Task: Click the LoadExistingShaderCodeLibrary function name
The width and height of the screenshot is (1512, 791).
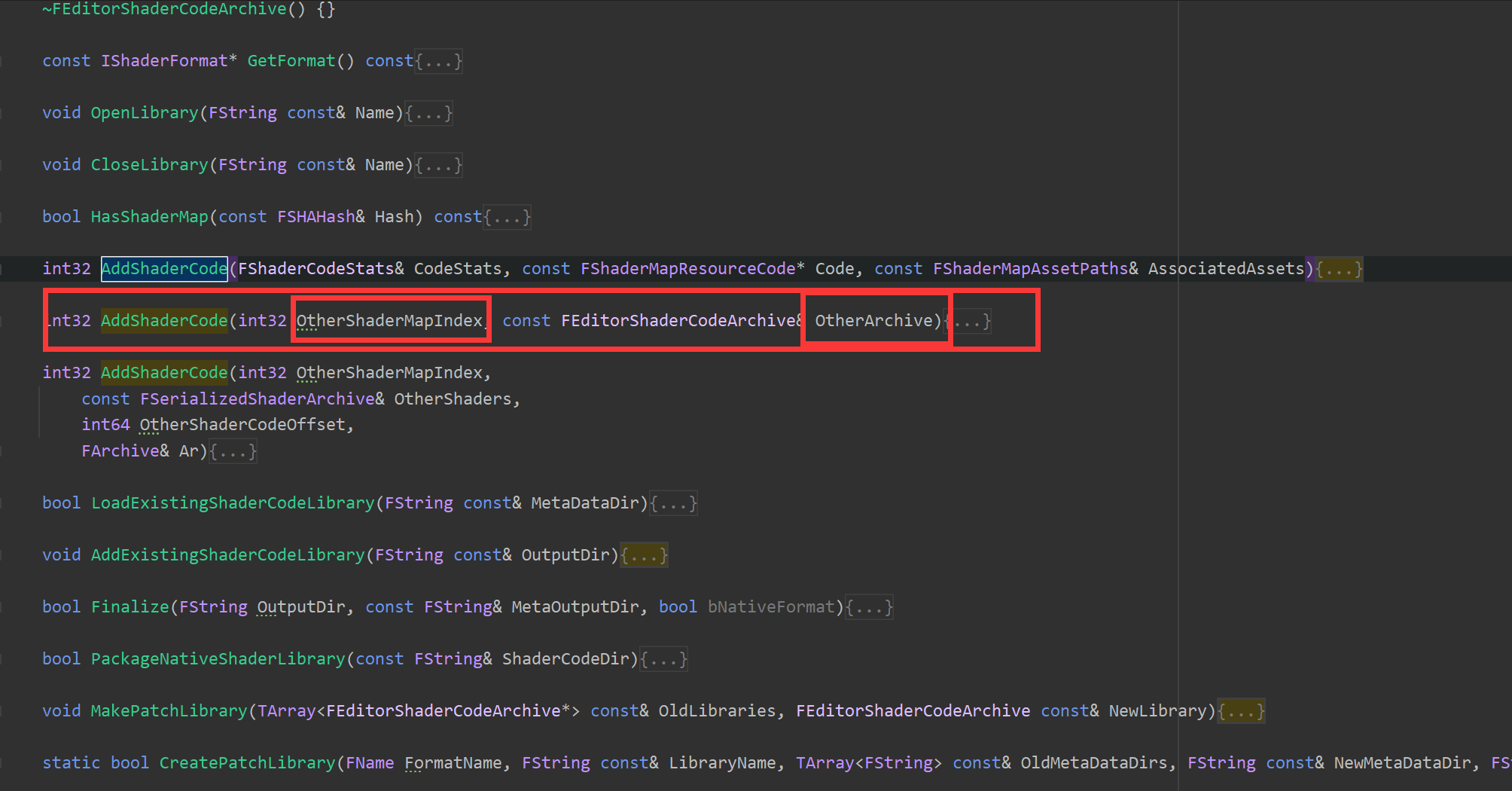Action: 233,503
